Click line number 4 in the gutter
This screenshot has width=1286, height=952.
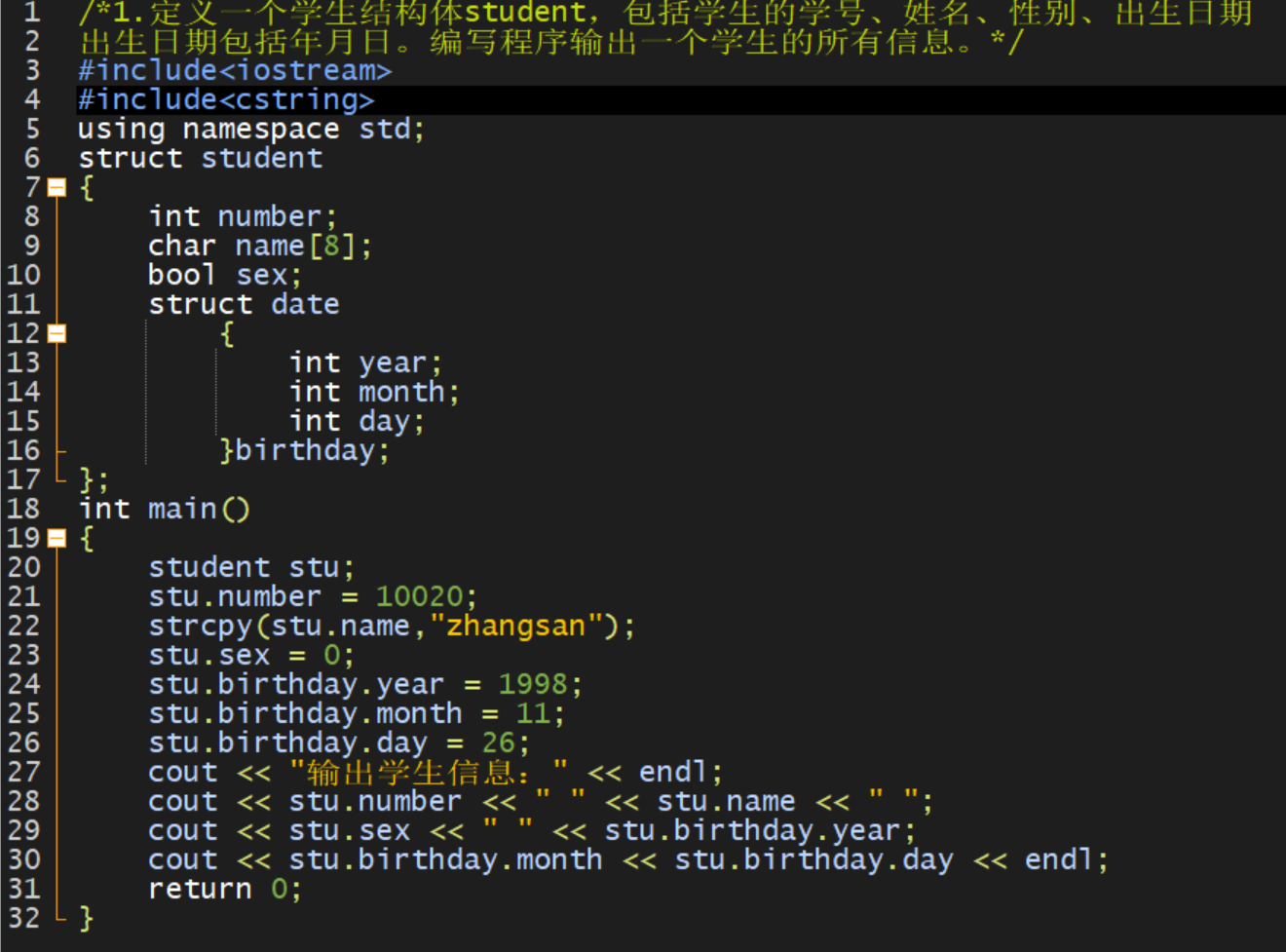coord(32,99)
